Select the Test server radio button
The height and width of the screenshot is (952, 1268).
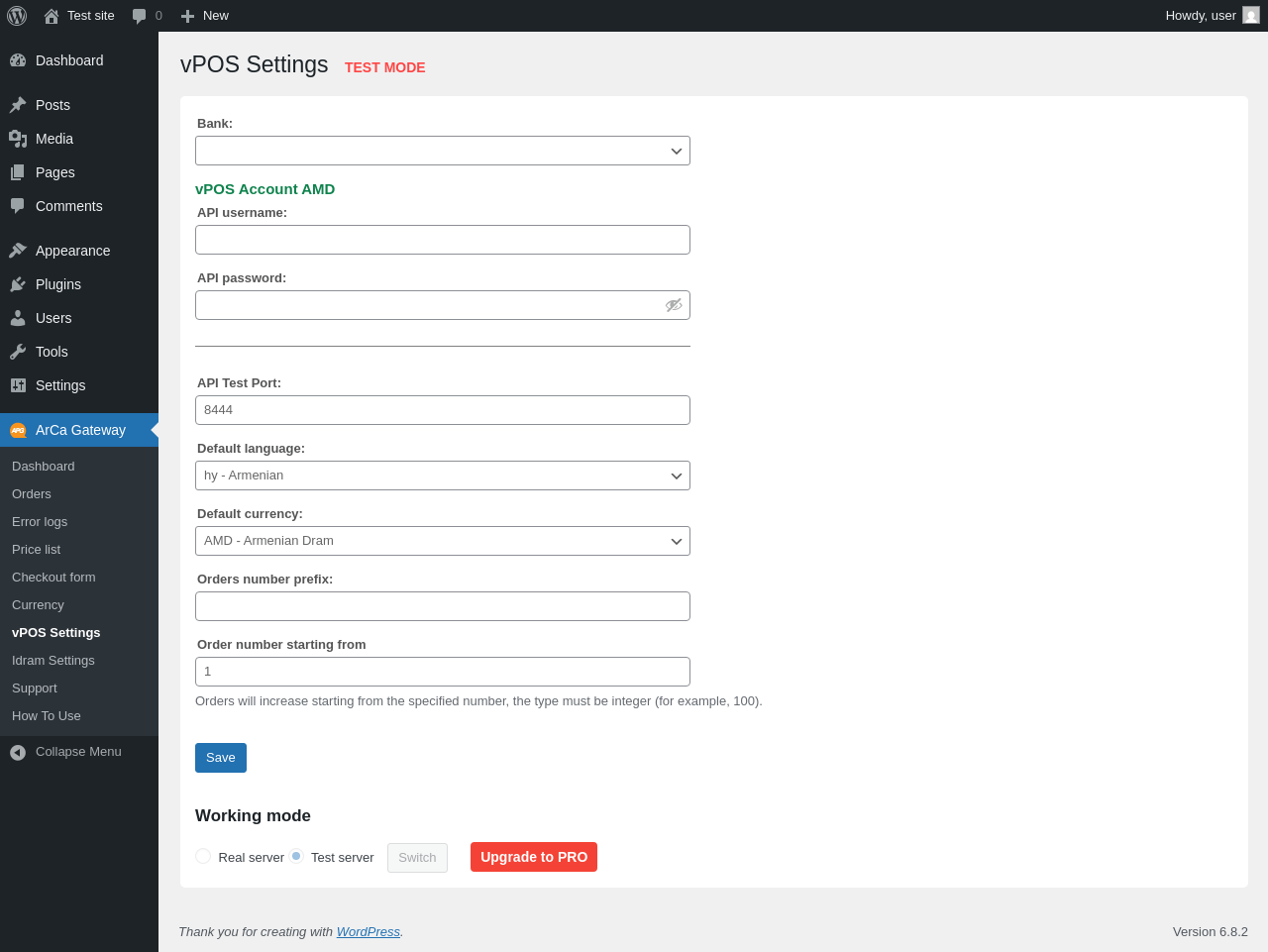point(296,856)
